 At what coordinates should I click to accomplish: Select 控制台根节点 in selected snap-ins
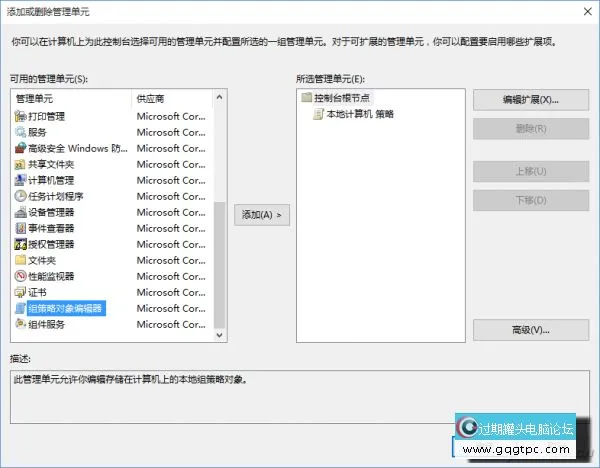click(x=342, y=98)
